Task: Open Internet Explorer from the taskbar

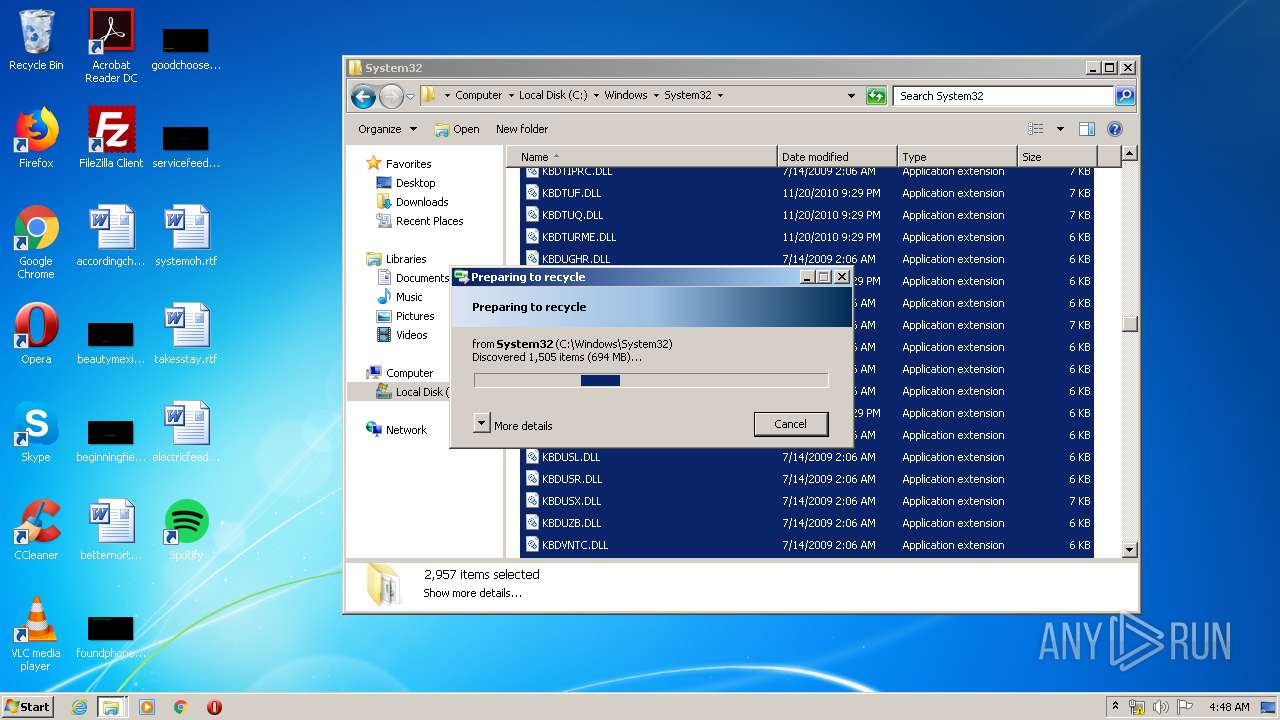Action: (x=79, y=707)
